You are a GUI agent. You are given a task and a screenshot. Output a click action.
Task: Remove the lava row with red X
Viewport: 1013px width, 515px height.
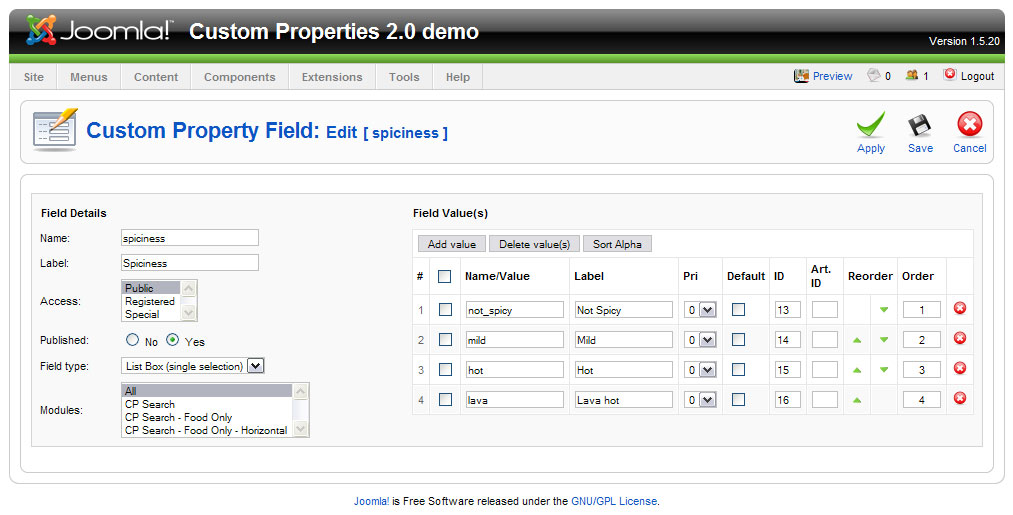960,399
